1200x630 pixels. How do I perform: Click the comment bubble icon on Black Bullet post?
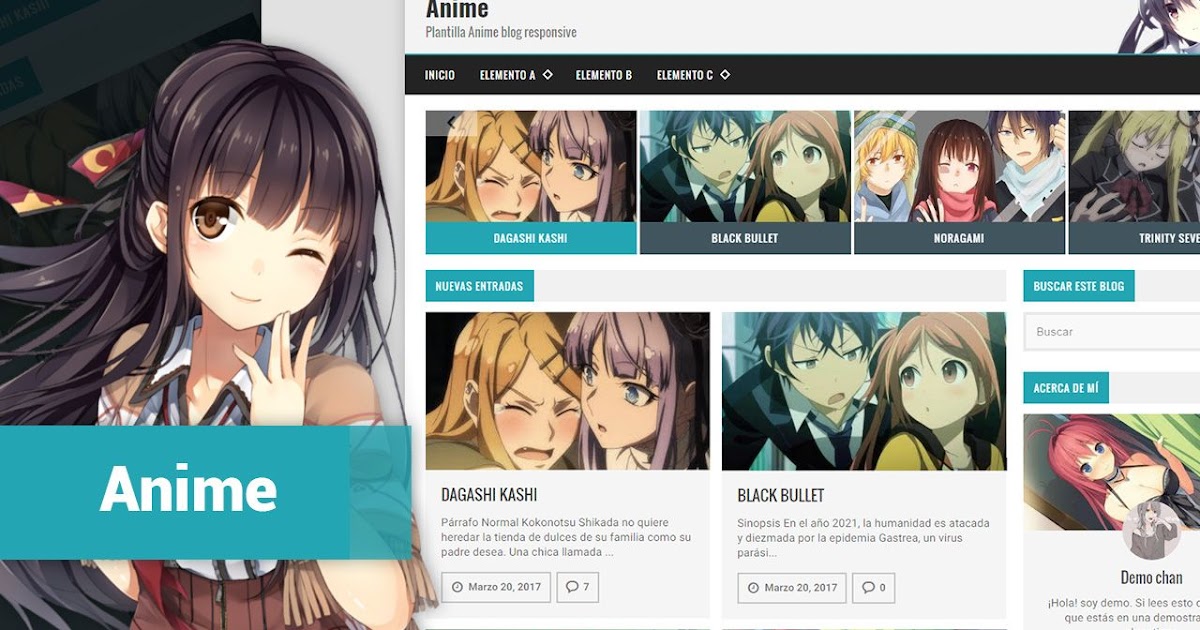[x=869, y=588]
